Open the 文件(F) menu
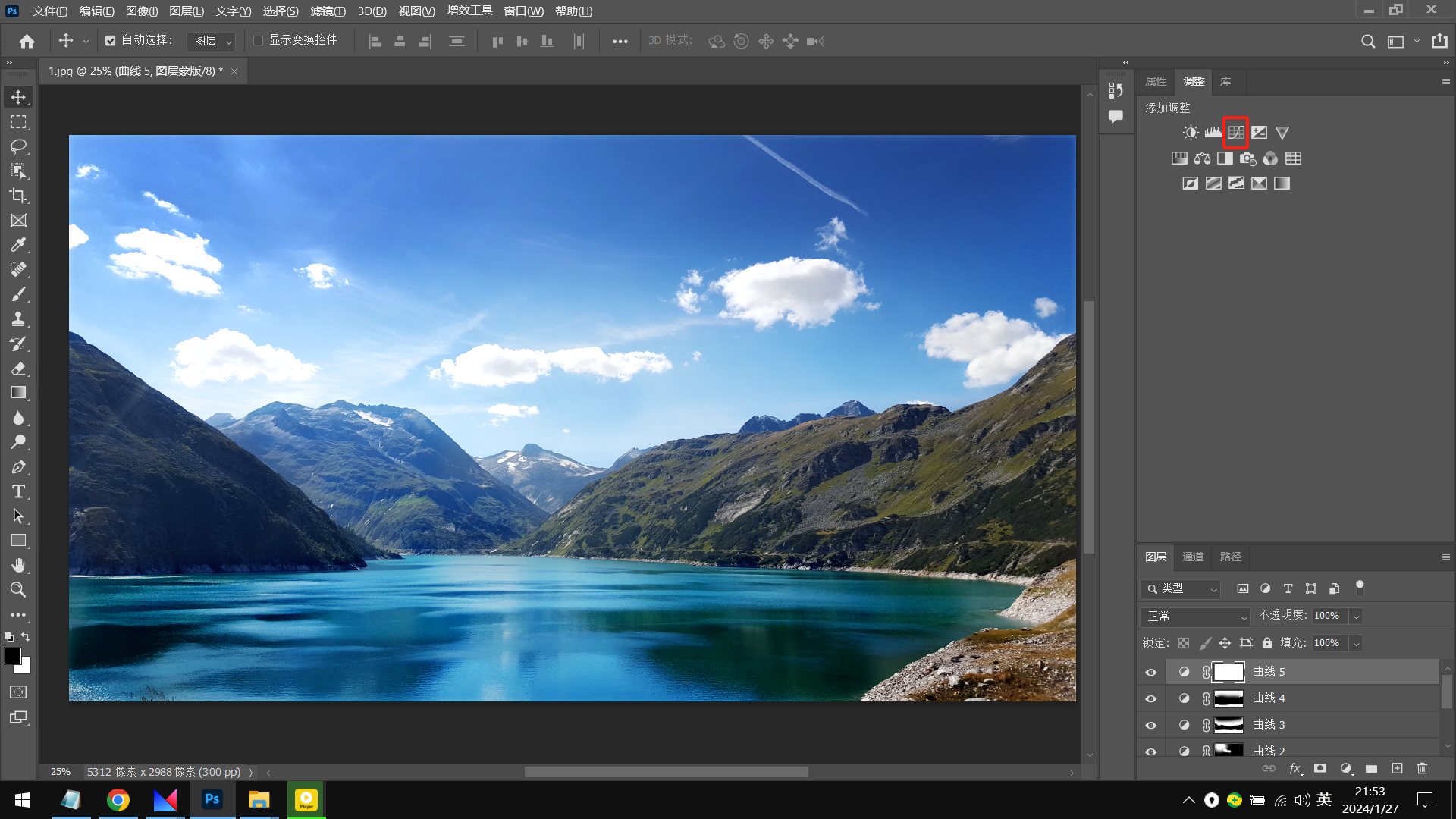 tap(50, 11)
